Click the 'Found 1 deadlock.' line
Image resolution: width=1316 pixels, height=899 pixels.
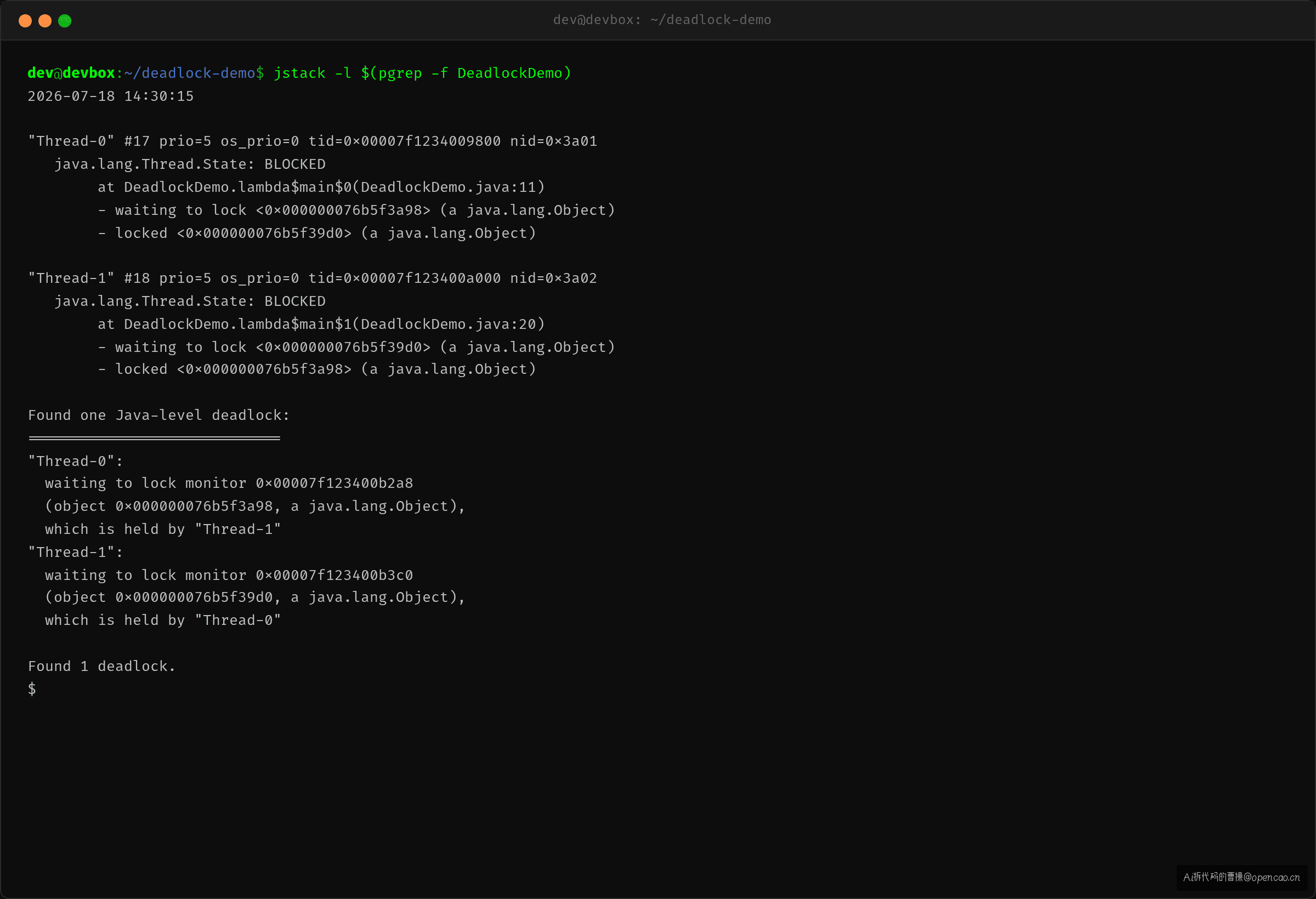(102, 667)
